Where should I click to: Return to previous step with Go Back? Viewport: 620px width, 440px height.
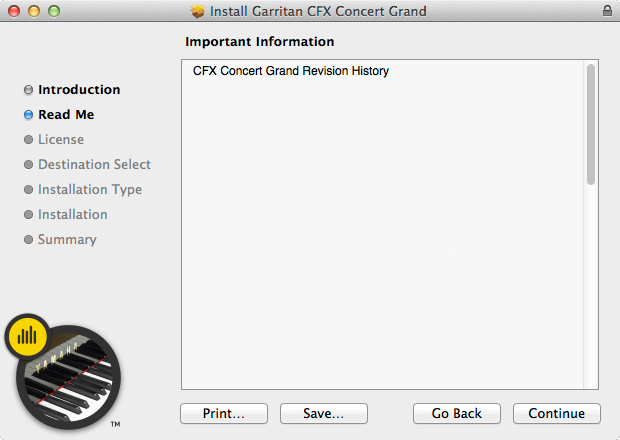457,414
